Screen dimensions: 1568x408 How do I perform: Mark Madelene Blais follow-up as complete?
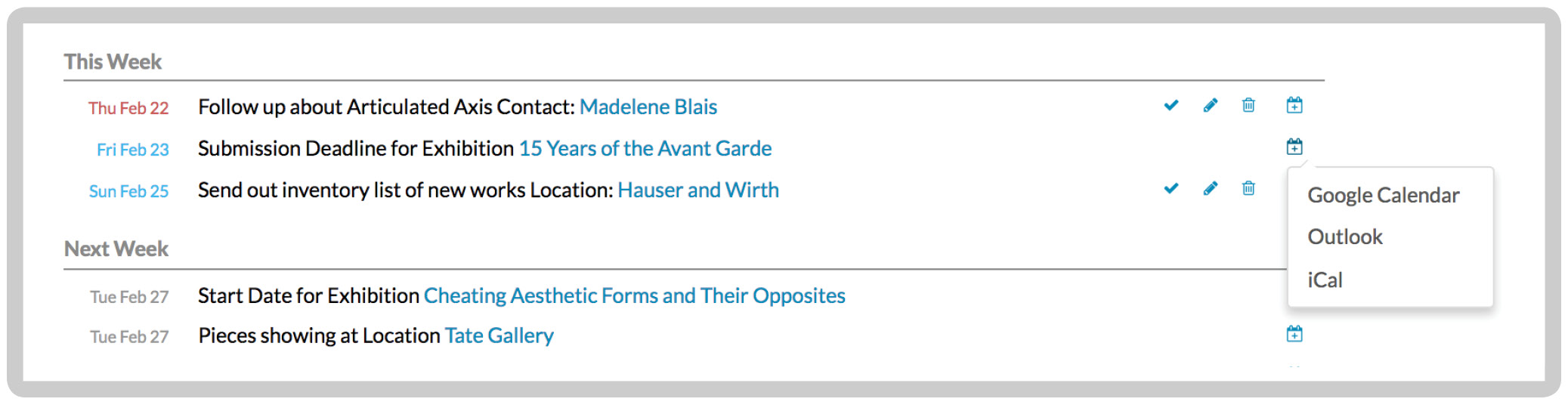(x=1171, y=106)
